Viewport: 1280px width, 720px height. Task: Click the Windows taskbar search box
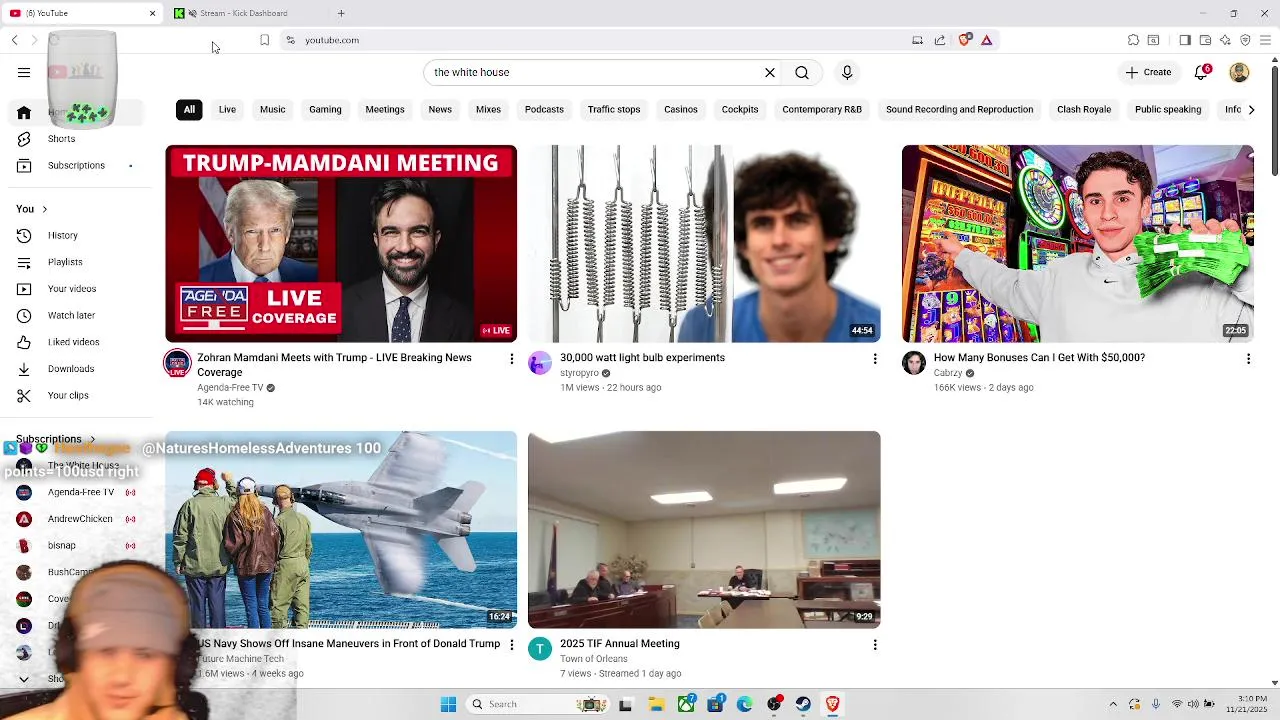coord(536,704)
